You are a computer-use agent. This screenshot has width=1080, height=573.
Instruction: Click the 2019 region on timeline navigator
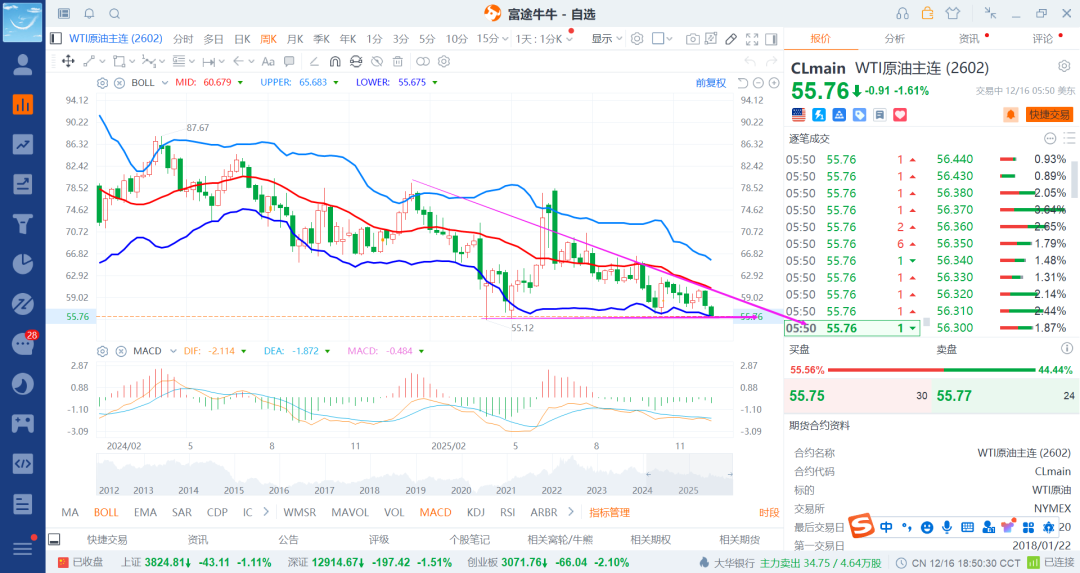click(x=414, y=491)
